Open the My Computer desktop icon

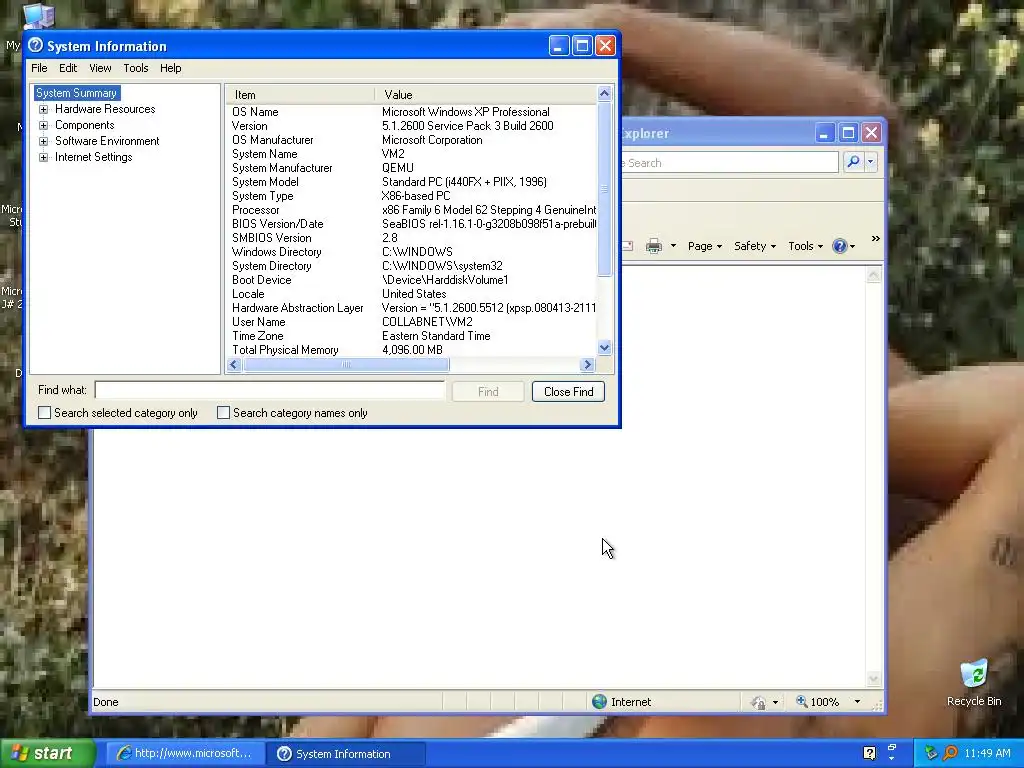coord(39,16)
